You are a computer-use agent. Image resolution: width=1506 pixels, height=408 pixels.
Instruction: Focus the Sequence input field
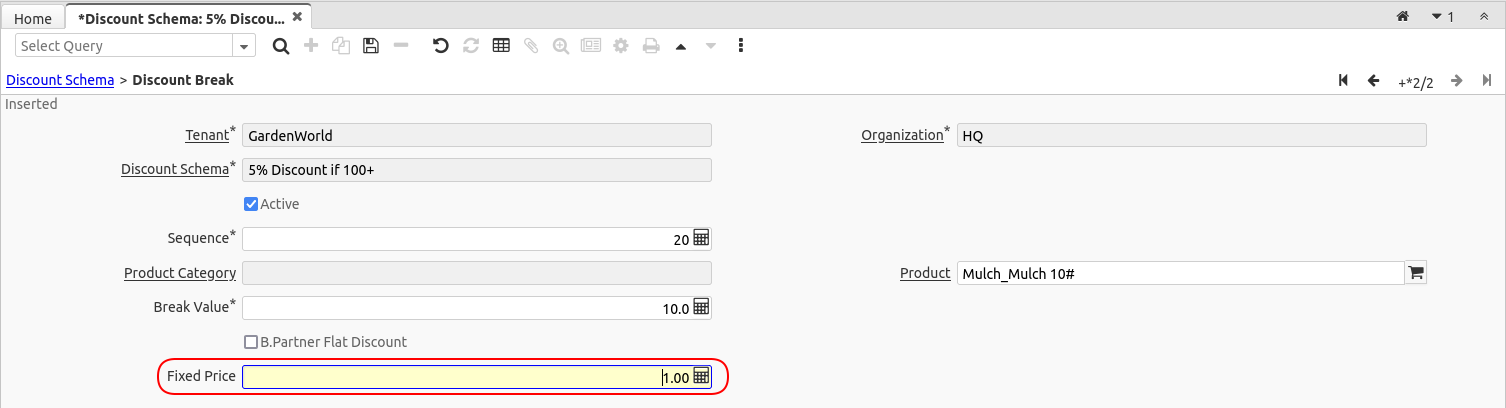coord(467,239)
